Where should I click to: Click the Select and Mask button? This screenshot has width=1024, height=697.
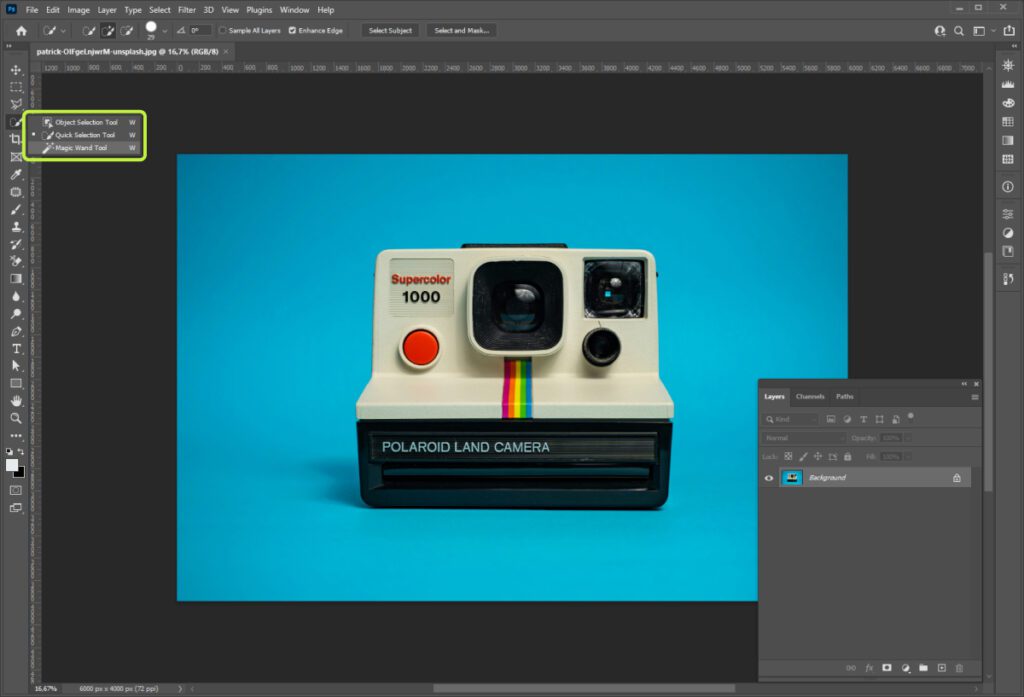tap(461, 31)
